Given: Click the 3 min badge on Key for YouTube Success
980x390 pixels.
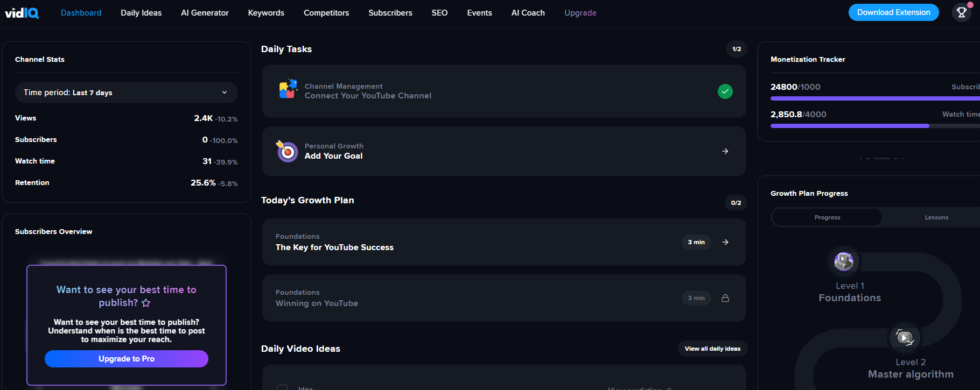Looking at the screenshot, I should click(x=696, y=242).
